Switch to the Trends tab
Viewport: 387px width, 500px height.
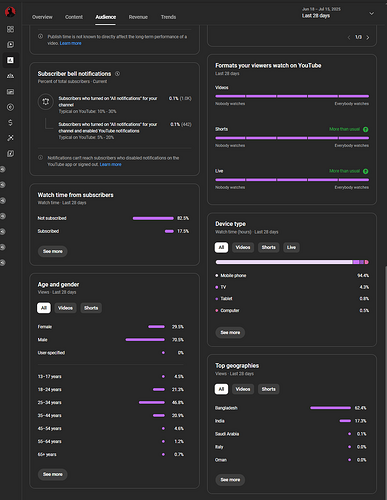pyautogui.click(x=168, y=17)
